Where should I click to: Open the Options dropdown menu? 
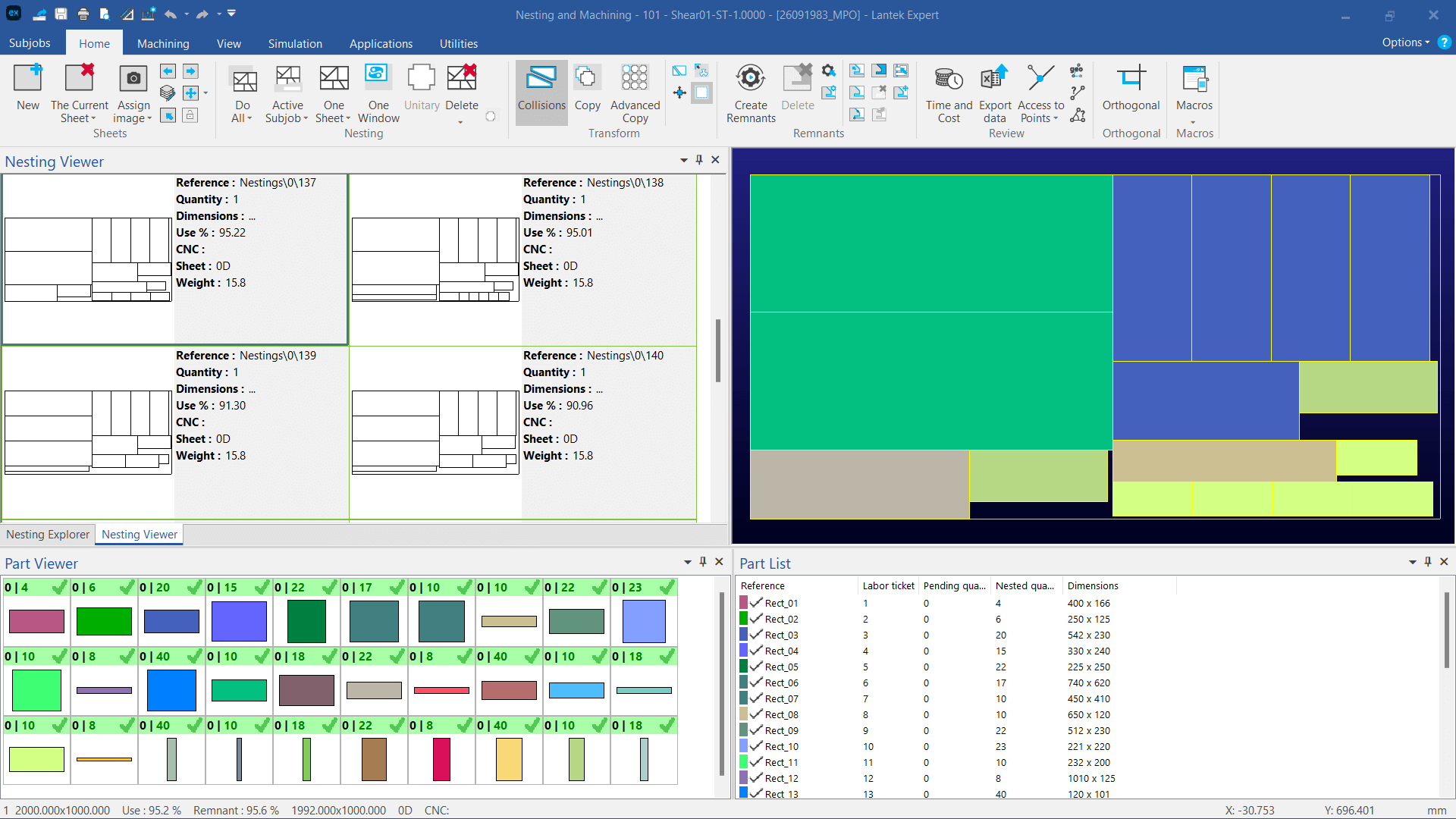pos(1405,42)
